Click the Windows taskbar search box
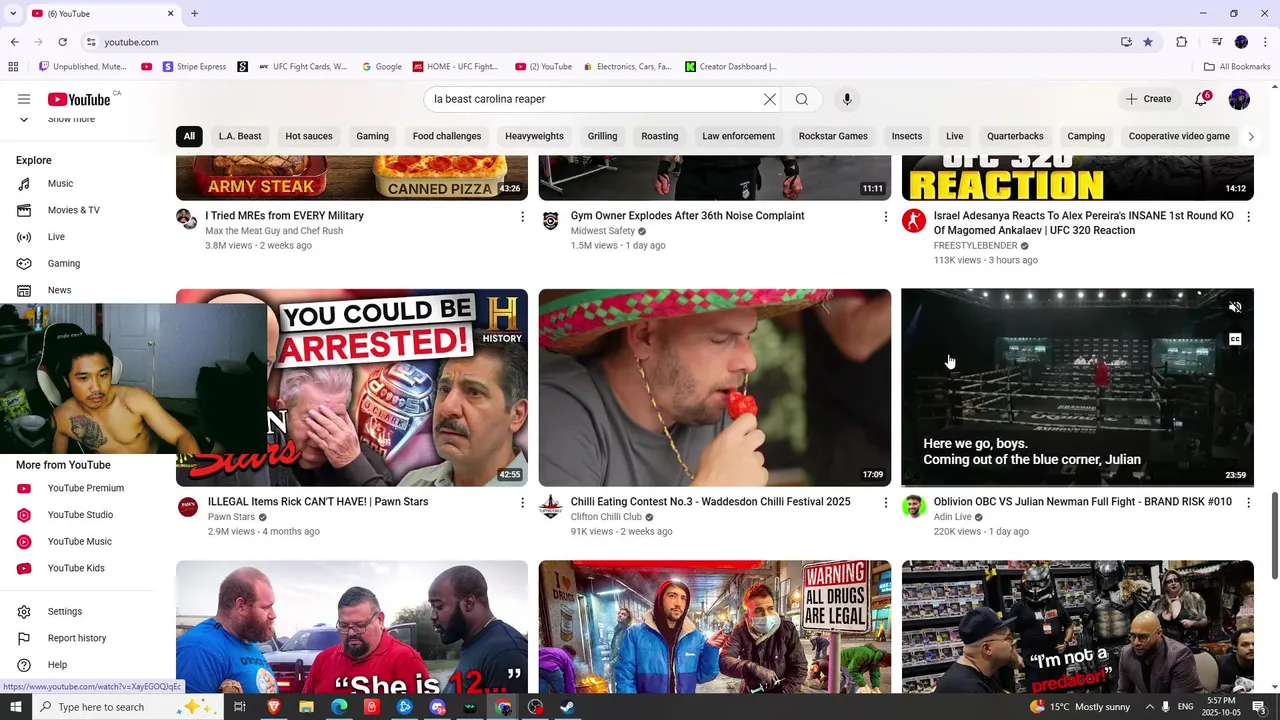 click(x=128, y=707)
